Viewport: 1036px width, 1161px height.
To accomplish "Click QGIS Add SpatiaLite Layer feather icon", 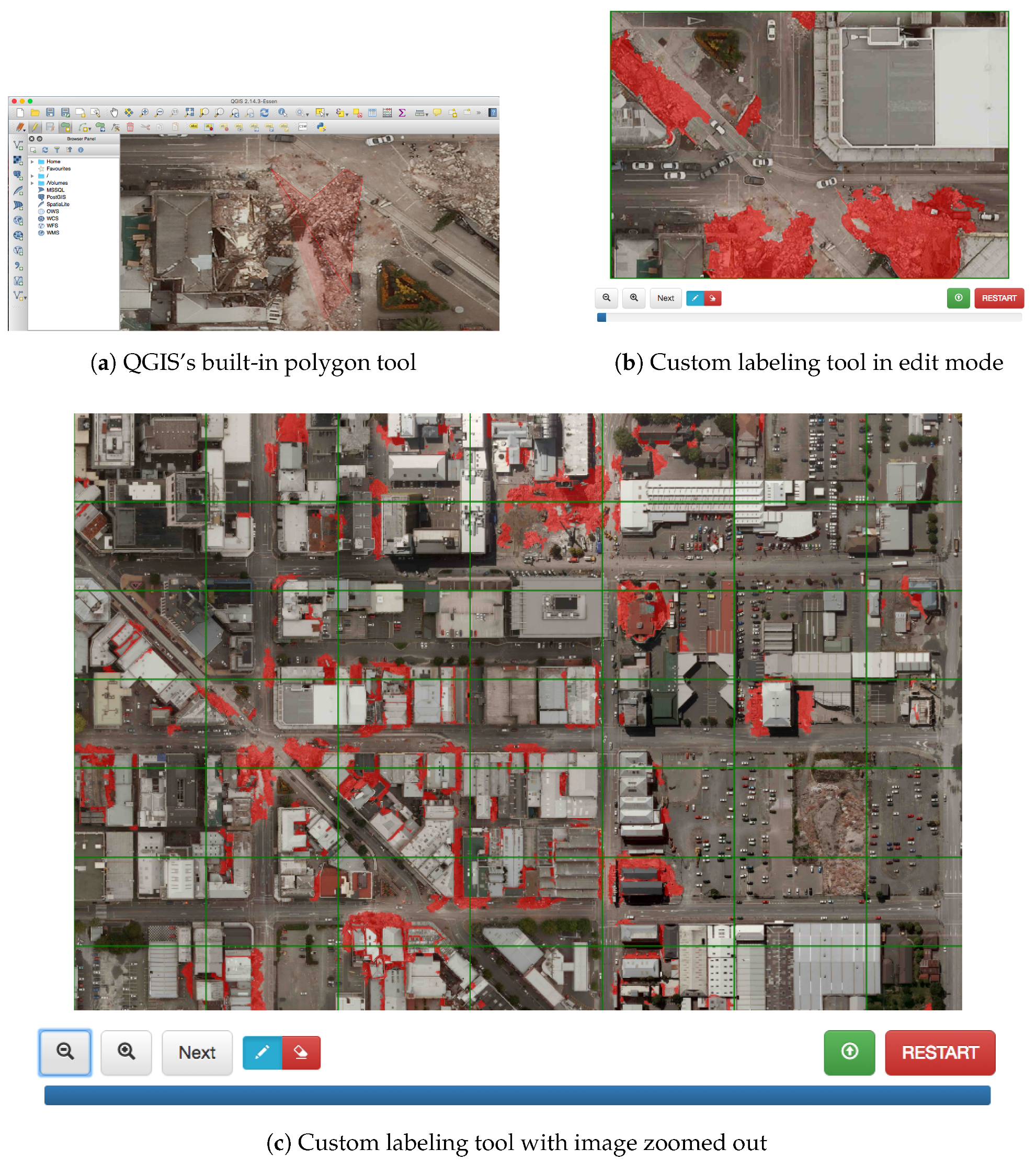I will [x=18, y=190].
